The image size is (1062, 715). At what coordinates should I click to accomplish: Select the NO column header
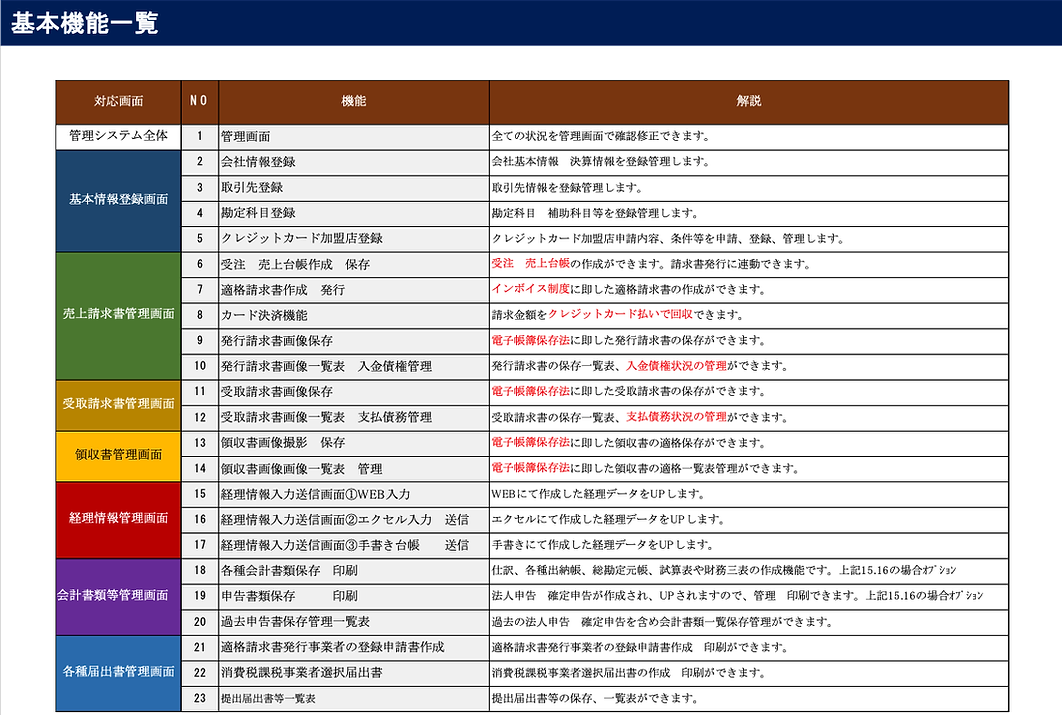[199, 102]
